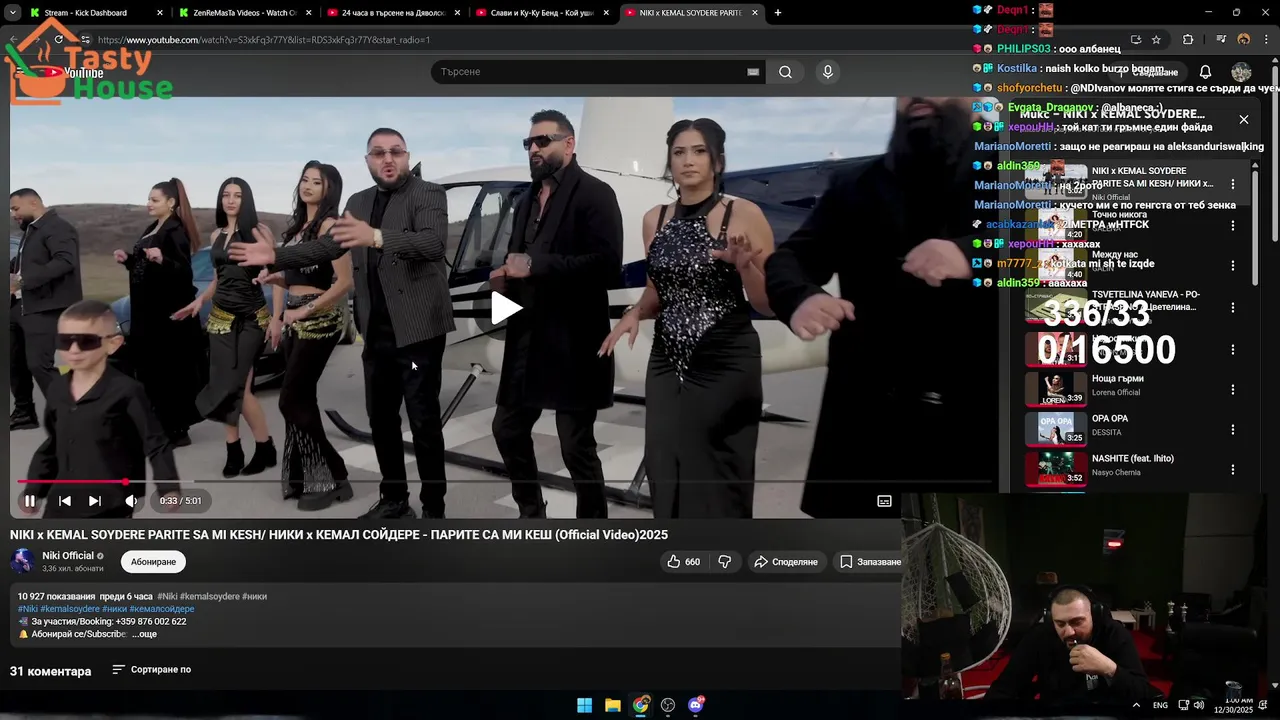The width and height of the screenshot is (1280, 720).
Task: Switch to Слави и Ку-Ку Бенд tab
Action: tap(541, 13)
